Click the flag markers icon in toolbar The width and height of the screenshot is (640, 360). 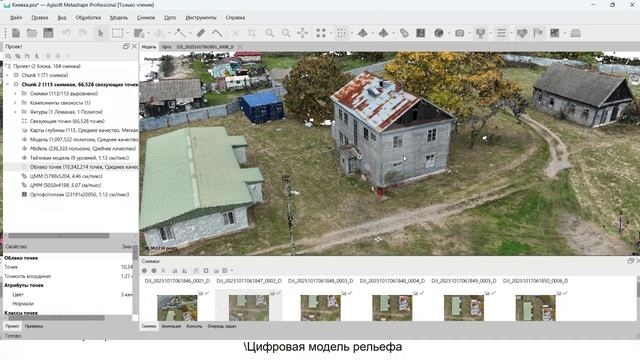(x=538, y=33)
